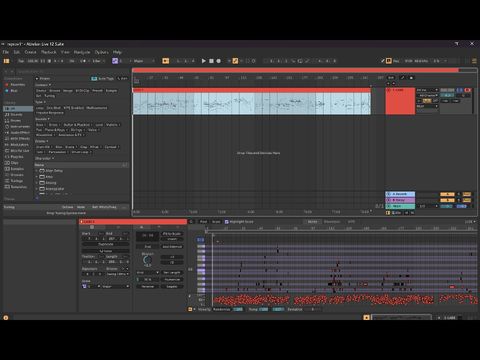Open Samples in the Library sidebar
This screenshot has height=360, width=480.
pyautogui.click(x=17, y=169)
